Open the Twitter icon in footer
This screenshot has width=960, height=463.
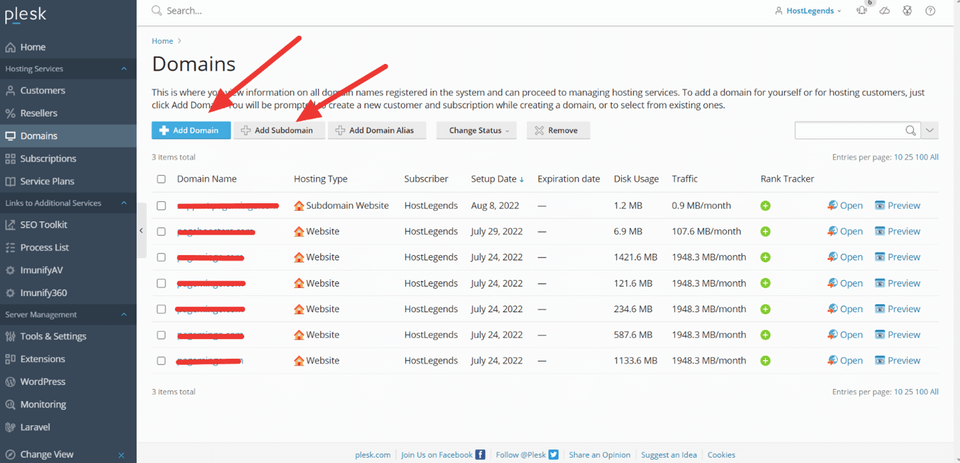point(553,455)
